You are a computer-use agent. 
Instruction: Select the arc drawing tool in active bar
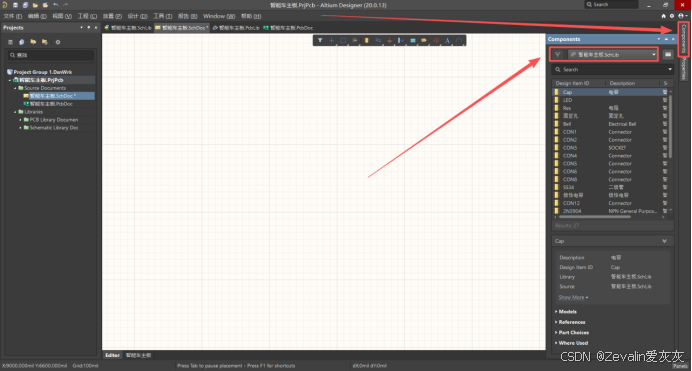pos(459,41)
